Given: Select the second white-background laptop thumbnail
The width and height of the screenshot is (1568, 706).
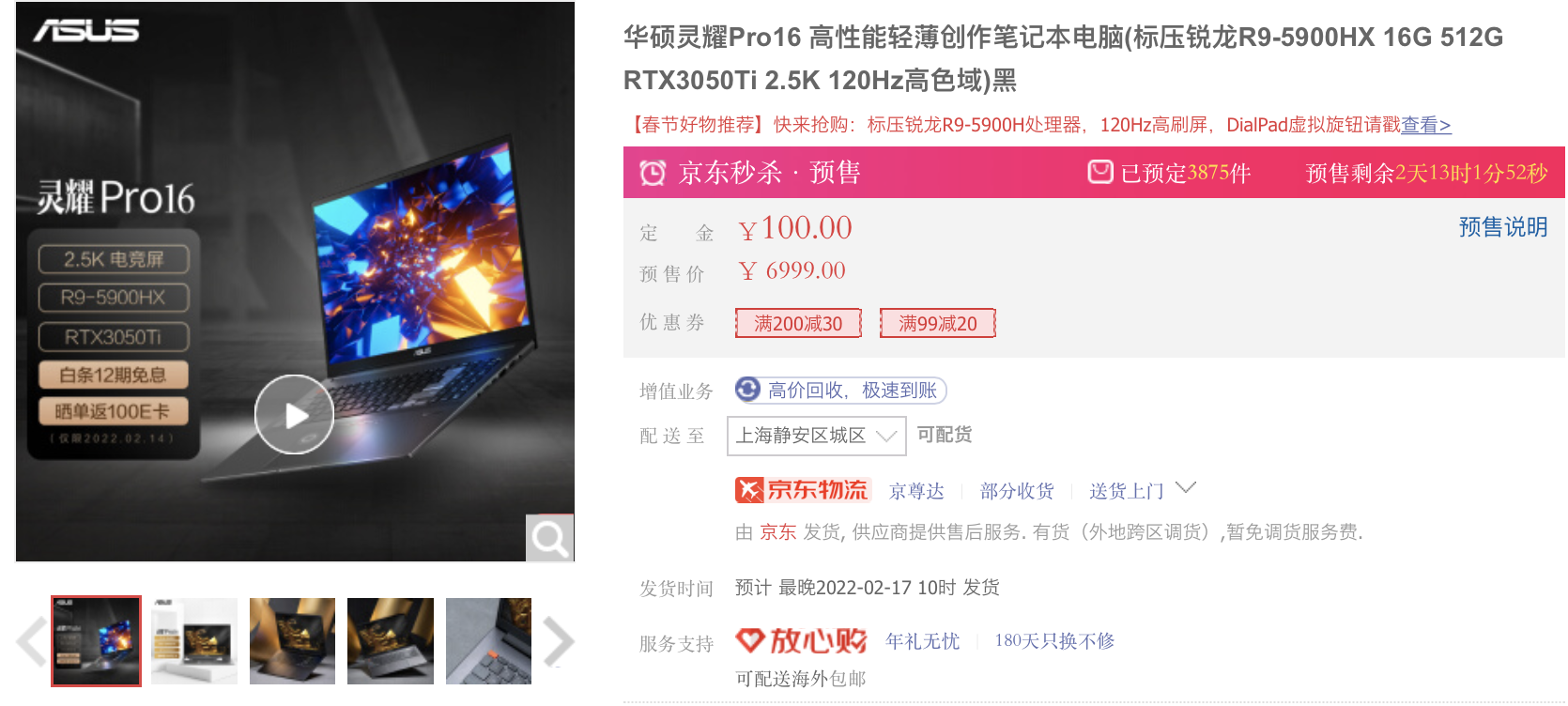Looking at the screenshot, I should click(x=194, y=641).
